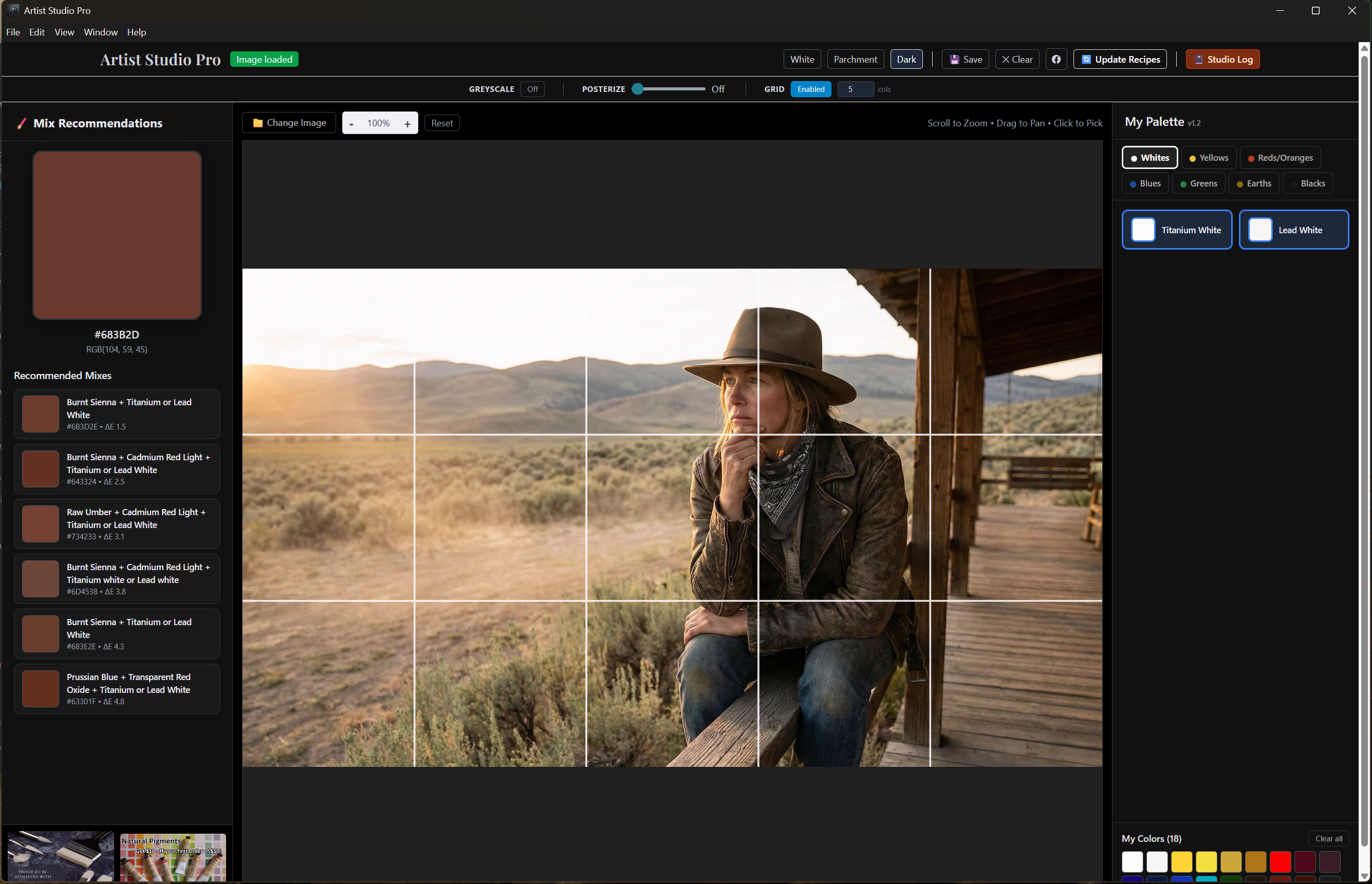This screenshot has height=884, width=1372.
Task: Click the Save button
Action: (x=965, y=59)
